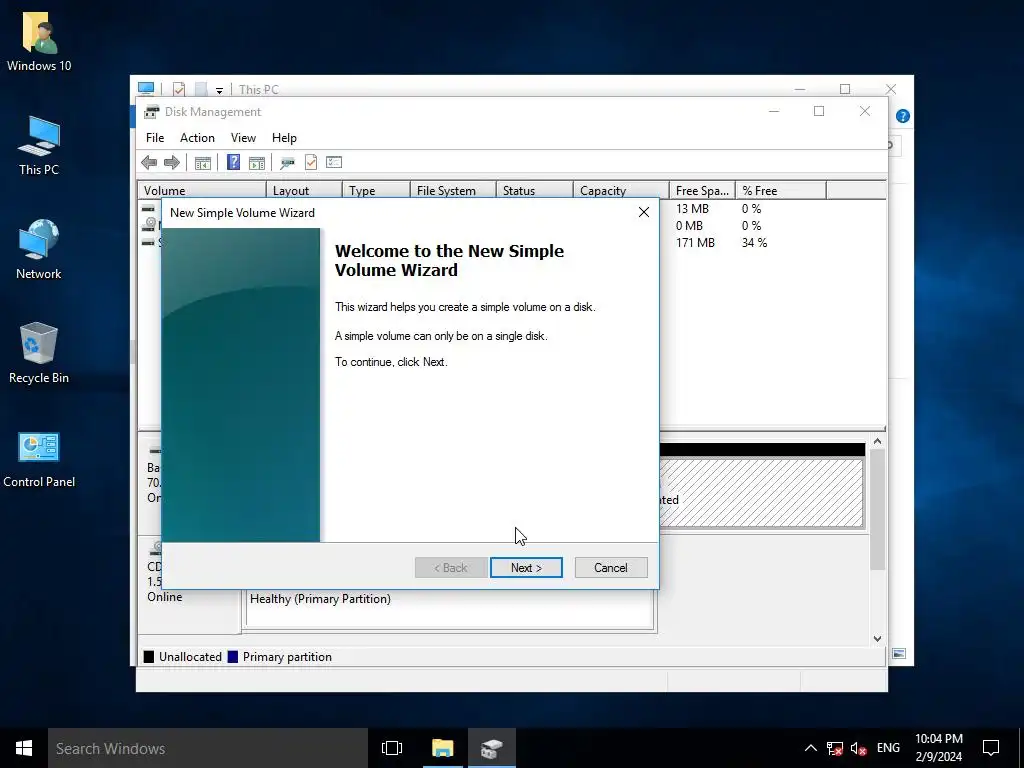Sort by the Type column header
This screenshot has width=1024, height=768.
coord(376,191)
